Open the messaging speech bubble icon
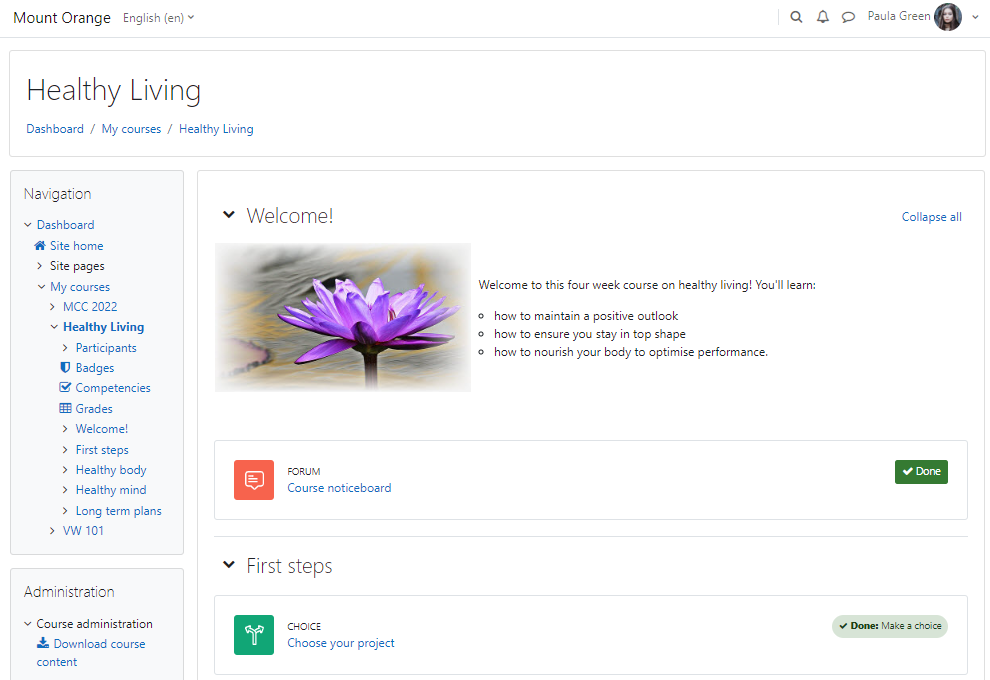The image size is (990, 680). point(849,17)
